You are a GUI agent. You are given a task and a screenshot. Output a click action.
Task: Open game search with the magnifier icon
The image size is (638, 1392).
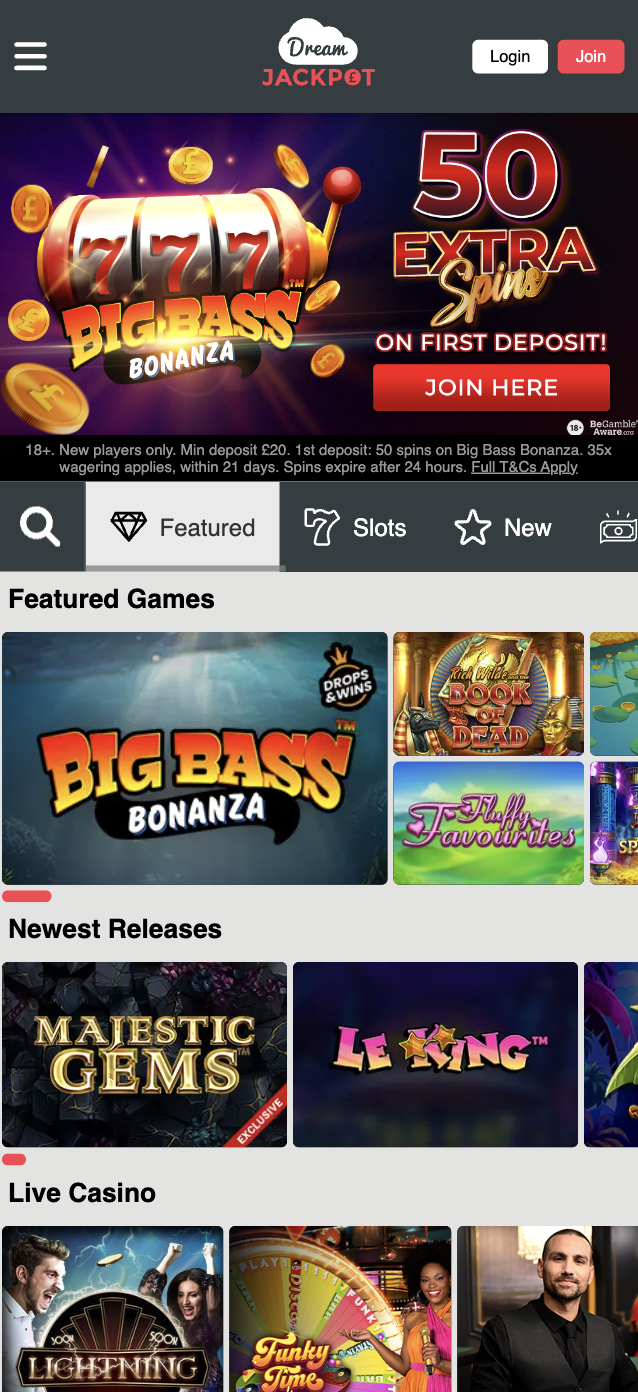click(40, 526)
